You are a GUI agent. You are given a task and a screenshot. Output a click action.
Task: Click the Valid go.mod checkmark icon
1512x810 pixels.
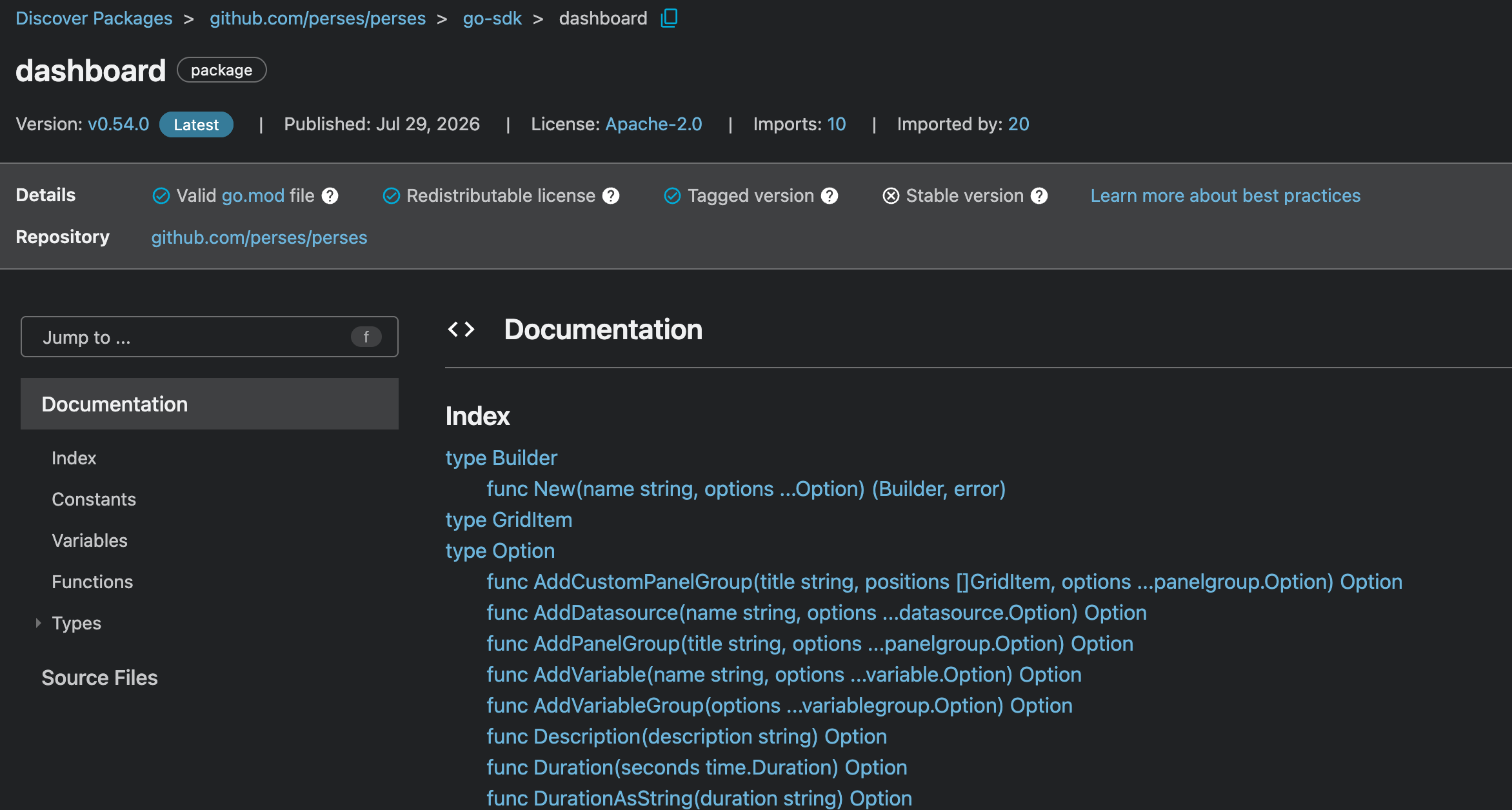tap(161, 196)
